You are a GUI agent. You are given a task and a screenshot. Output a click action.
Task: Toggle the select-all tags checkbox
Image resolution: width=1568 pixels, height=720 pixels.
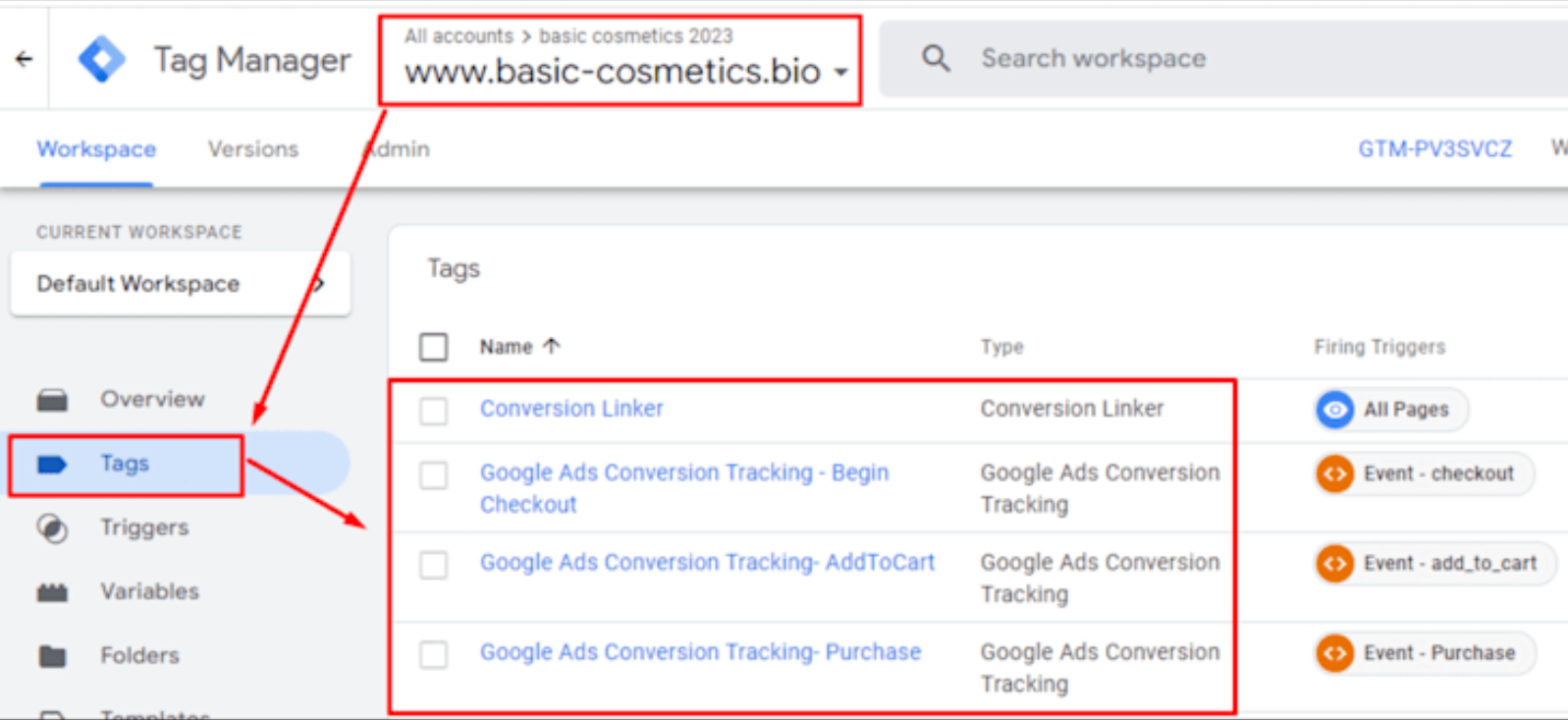point(433,347)
